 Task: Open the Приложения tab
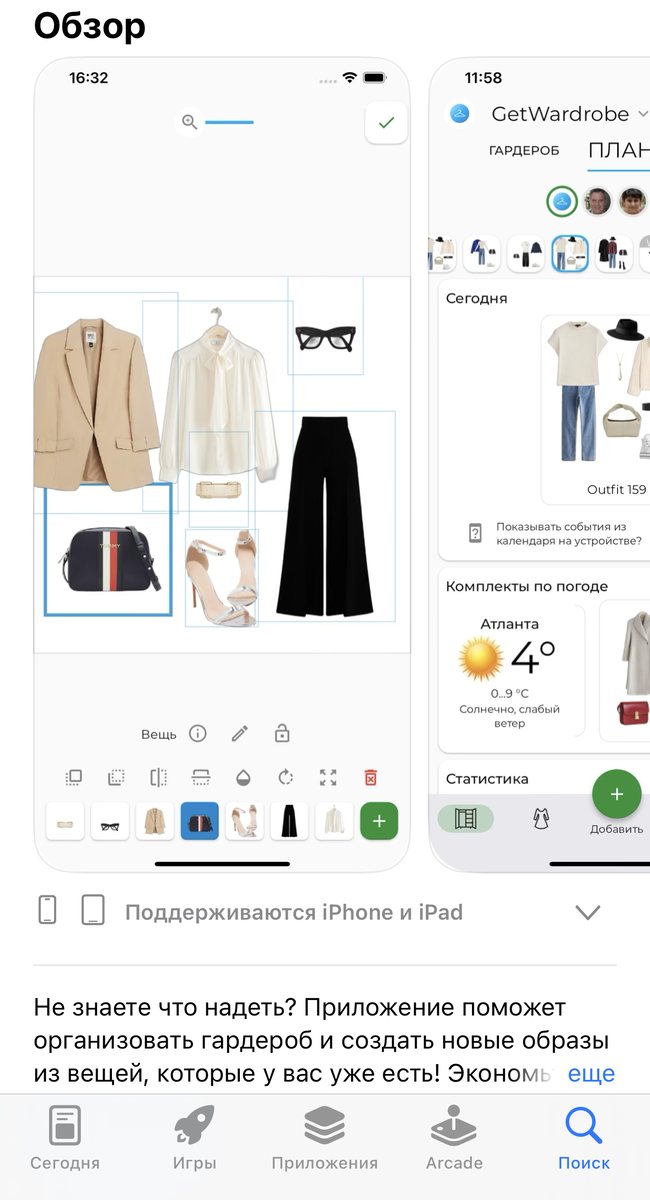[325, 1138]
